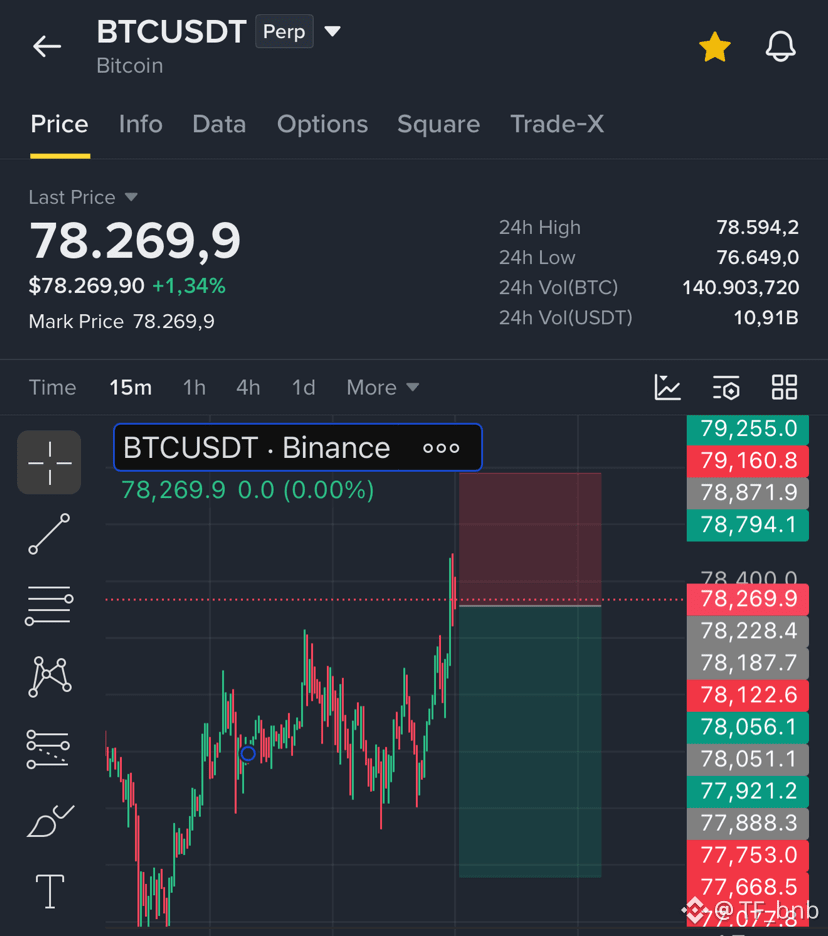Open the Options tab

tap(322, 124)
